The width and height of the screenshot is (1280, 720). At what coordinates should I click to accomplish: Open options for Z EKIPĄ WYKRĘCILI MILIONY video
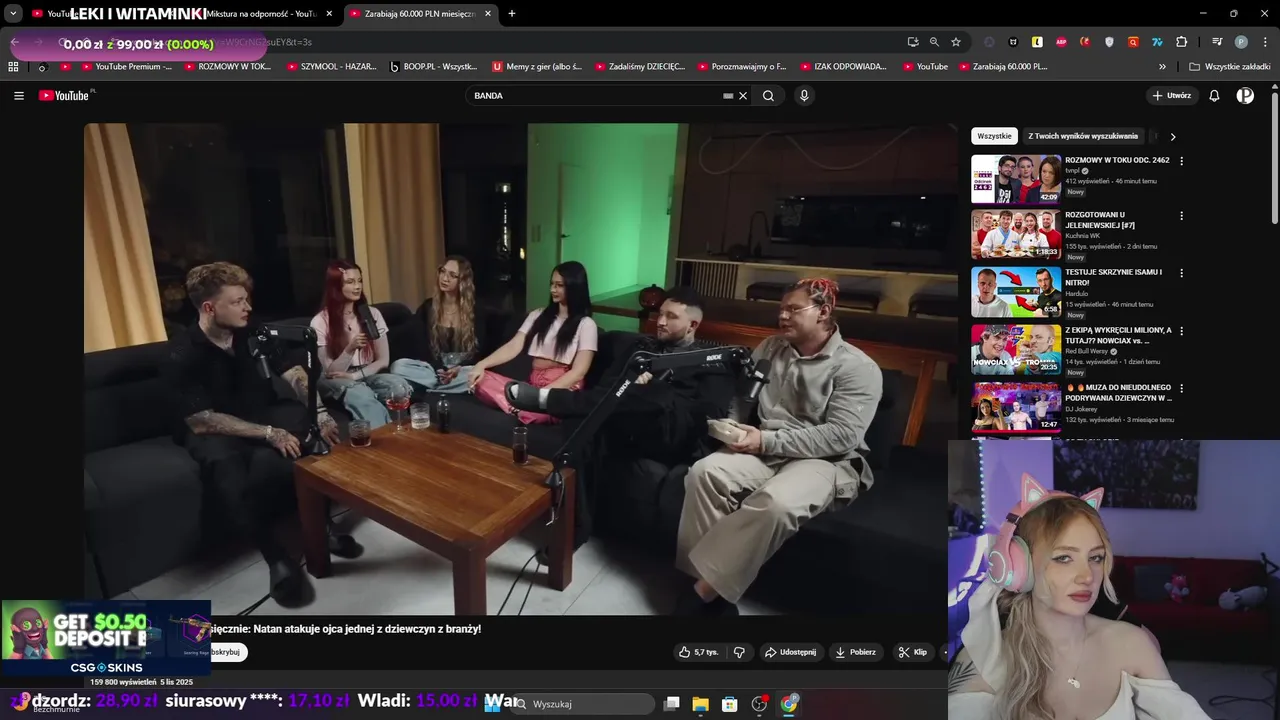(x=1181, y=331)
